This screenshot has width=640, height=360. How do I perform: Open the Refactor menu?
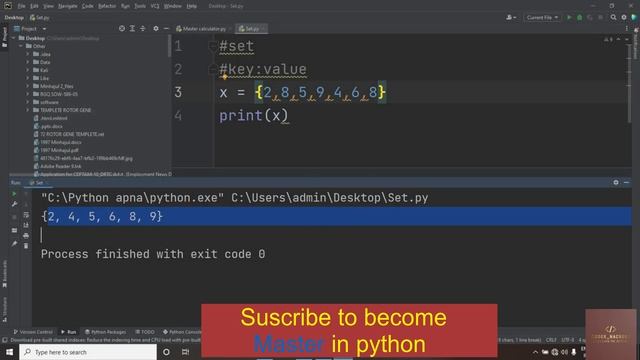[107, 6]
